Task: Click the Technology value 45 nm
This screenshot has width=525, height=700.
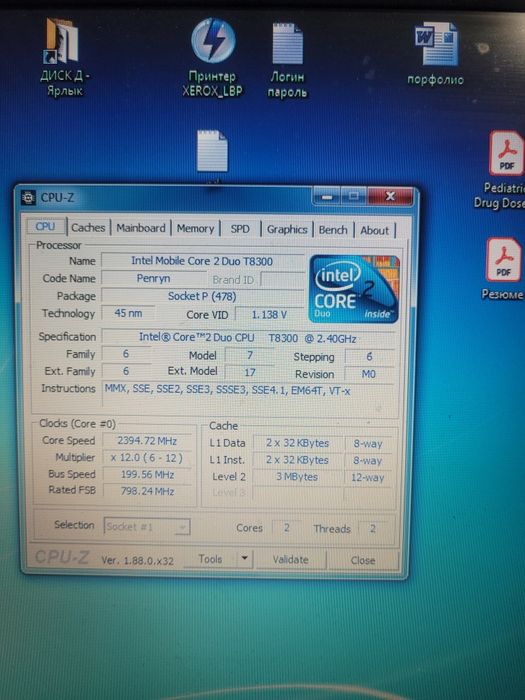Action: pyautogui.click(x=129, y=313)
